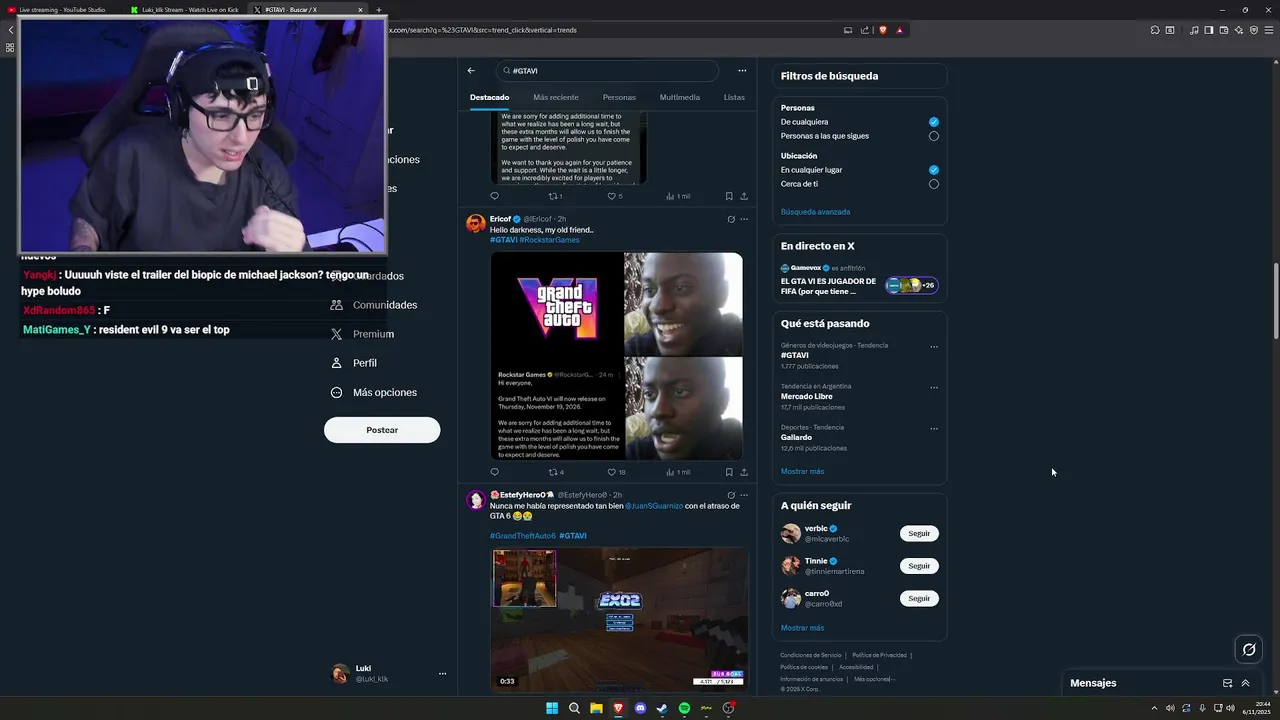Reply to Ericof's tweet
This screenshot has height=720, width=1280.
[494, 472]
